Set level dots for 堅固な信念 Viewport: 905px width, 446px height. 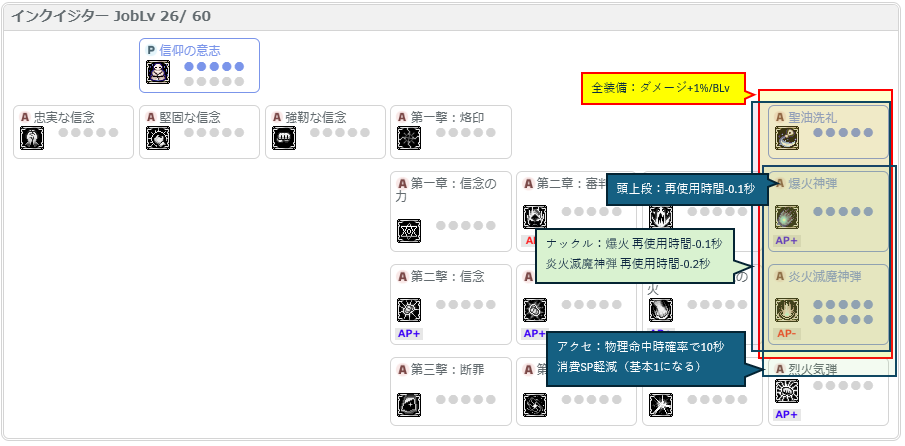click(x=214, y=133)
